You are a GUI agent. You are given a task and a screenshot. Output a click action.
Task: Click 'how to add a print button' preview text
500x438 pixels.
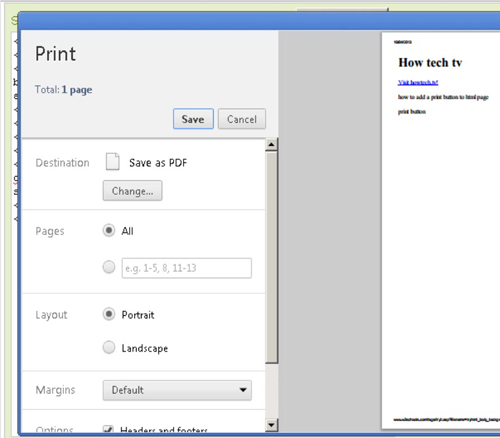point(443,97)
